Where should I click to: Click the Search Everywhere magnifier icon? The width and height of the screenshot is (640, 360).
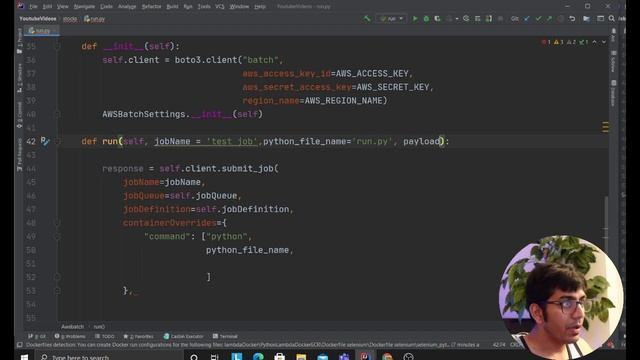[x=611, y=19]
